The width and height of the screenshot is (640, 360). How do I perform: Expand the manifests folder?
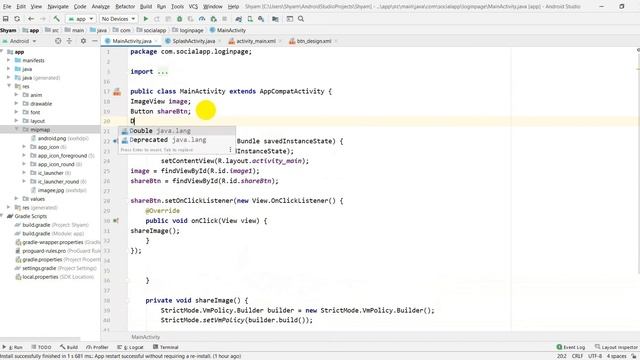pos(9,60)
